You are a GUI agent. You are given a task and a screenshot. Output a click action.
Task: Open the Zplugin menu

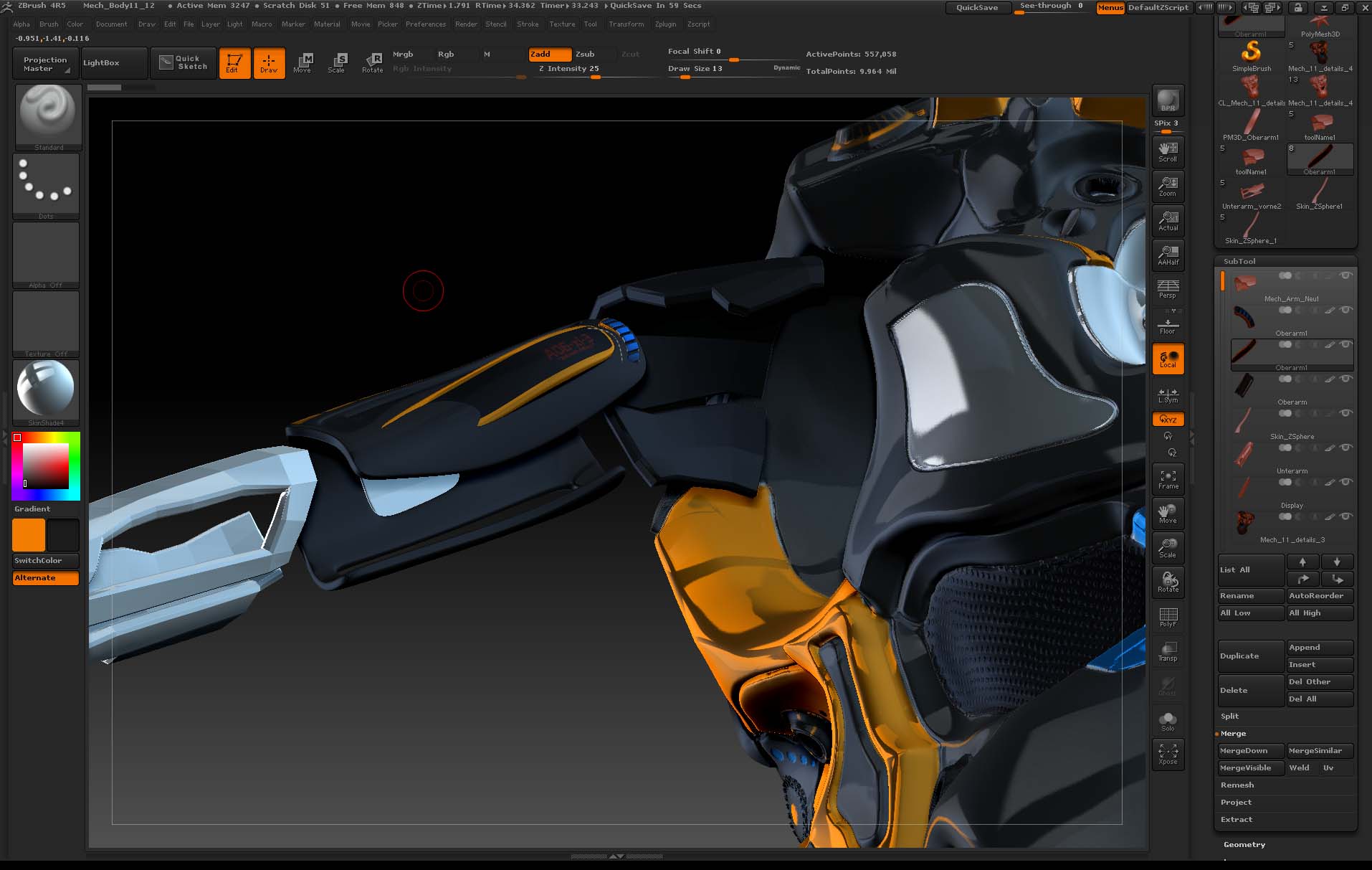point(665,24)
